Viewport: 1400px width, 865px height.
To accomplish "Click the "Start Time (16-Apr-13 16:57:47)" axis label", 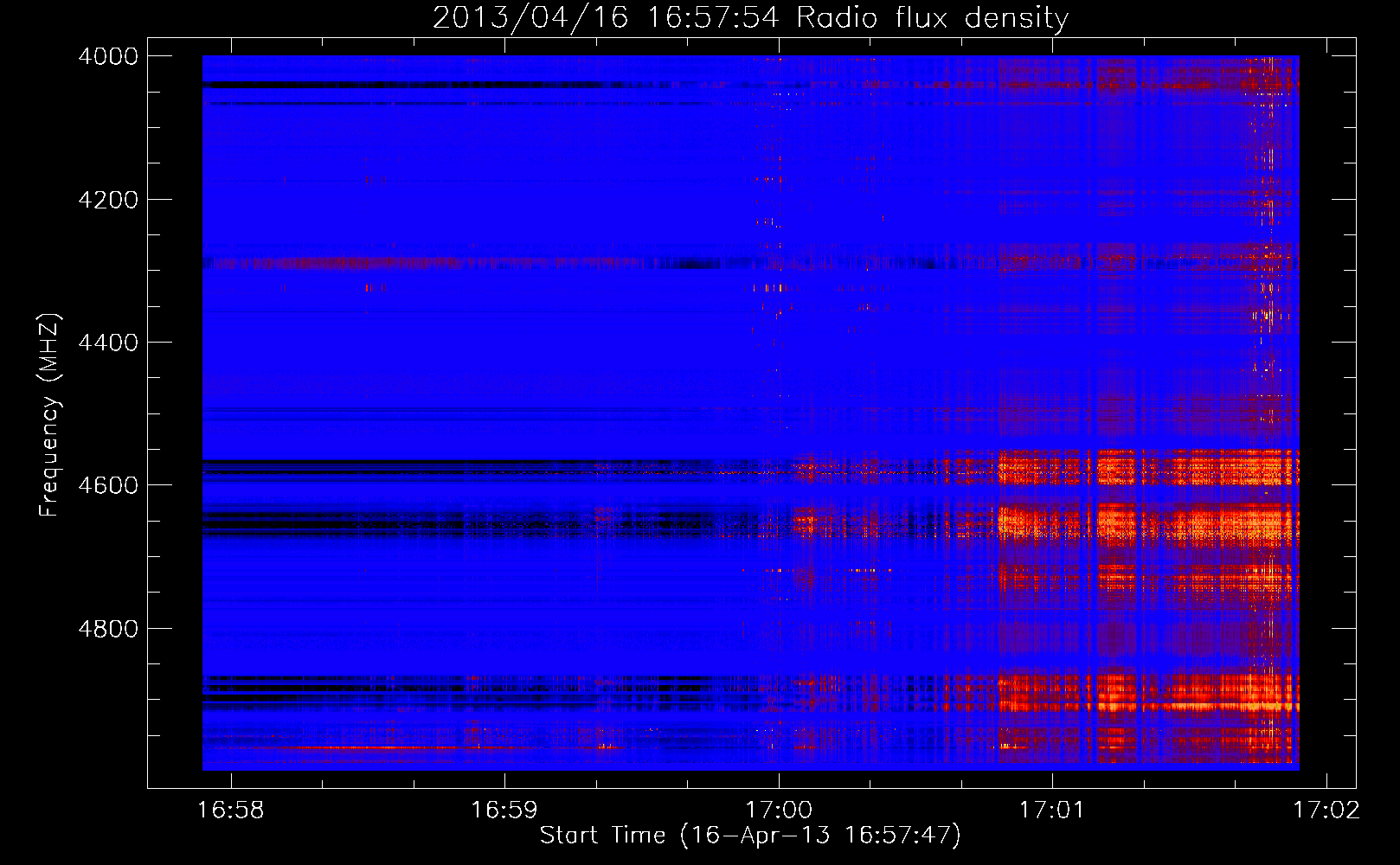I will (x=750, y=836).
